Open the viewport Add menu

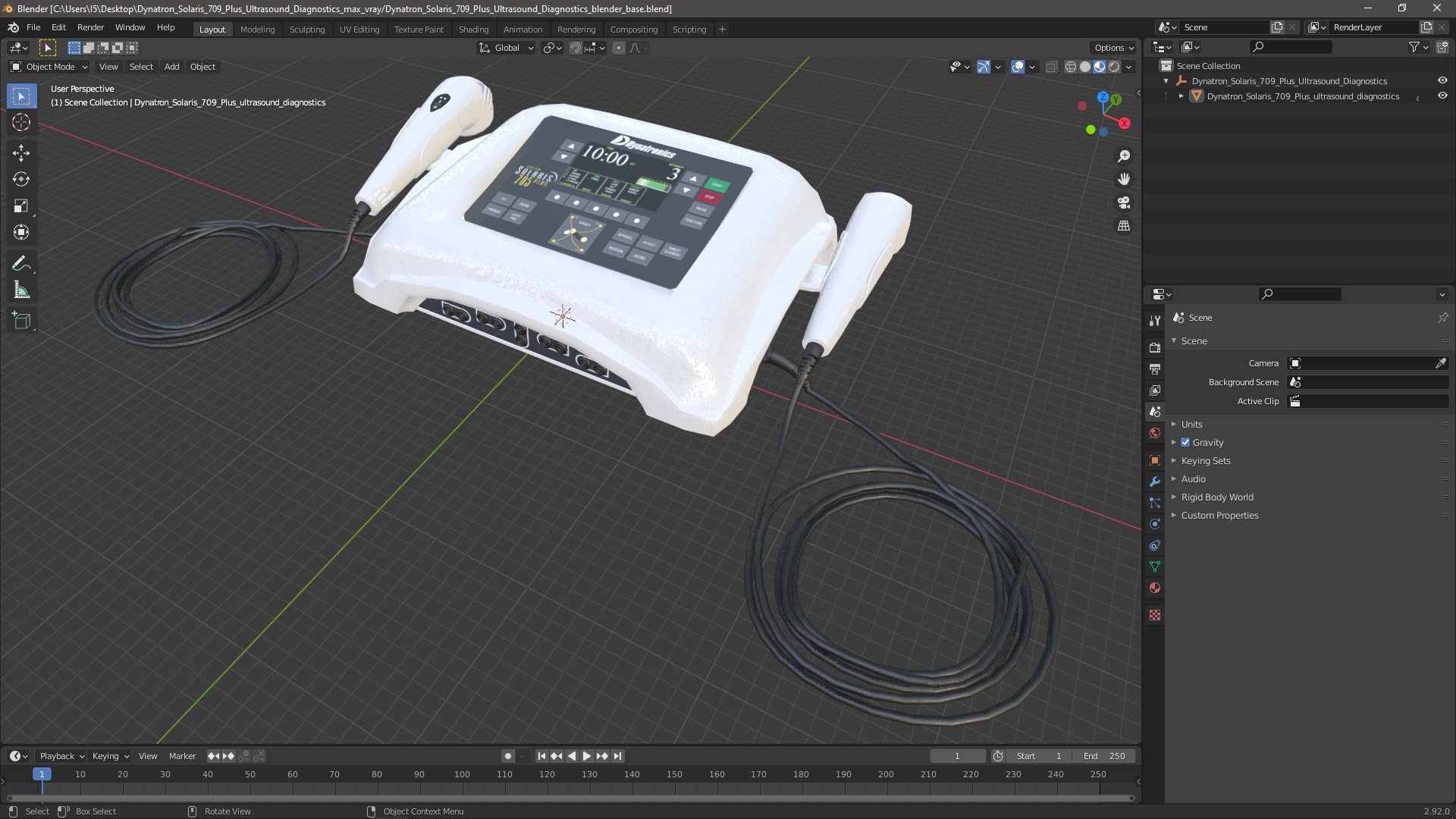(172, 67)
